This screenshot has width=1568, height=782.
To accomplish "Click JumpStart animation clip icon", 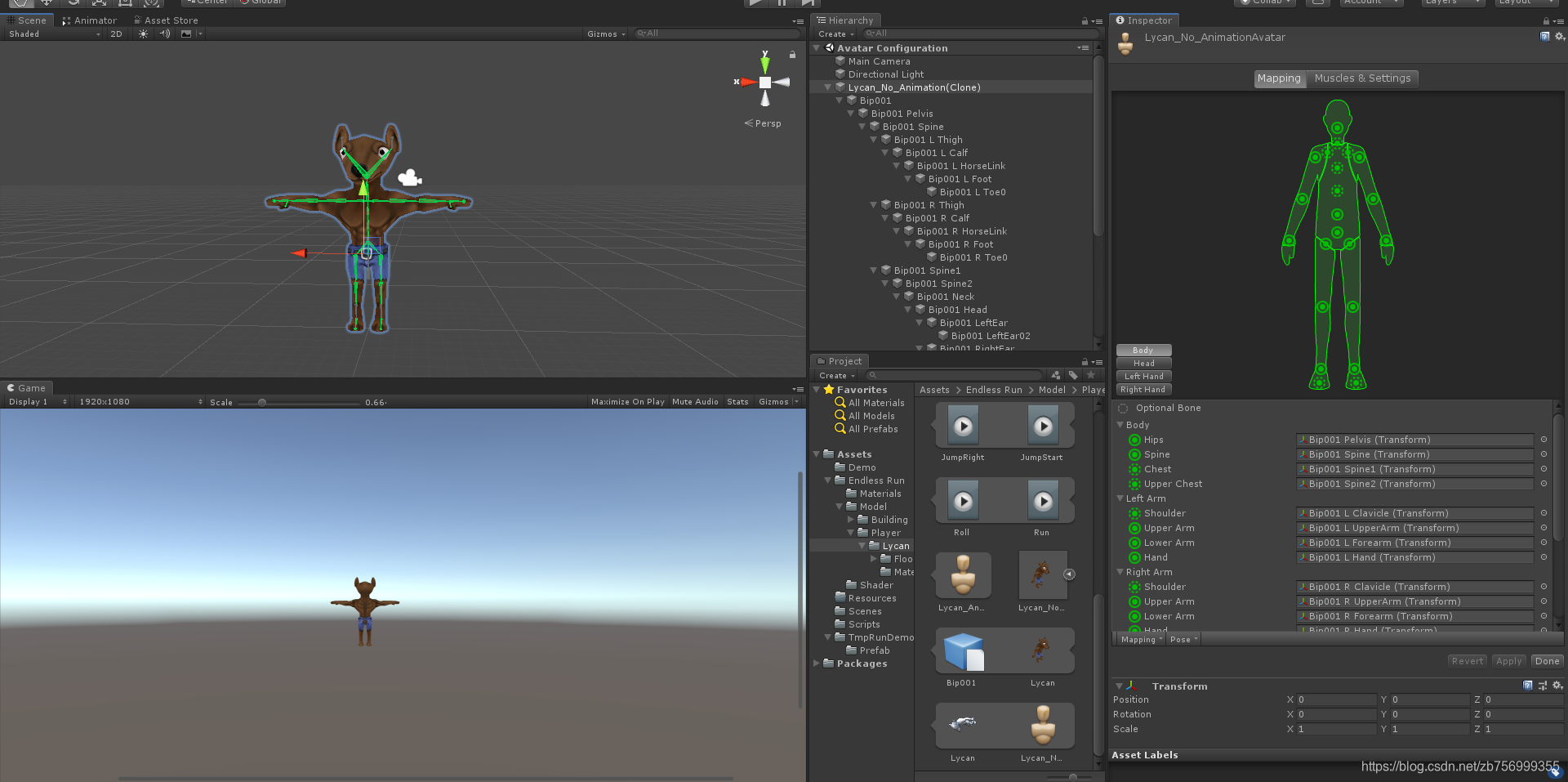I will coord(1043,426).
